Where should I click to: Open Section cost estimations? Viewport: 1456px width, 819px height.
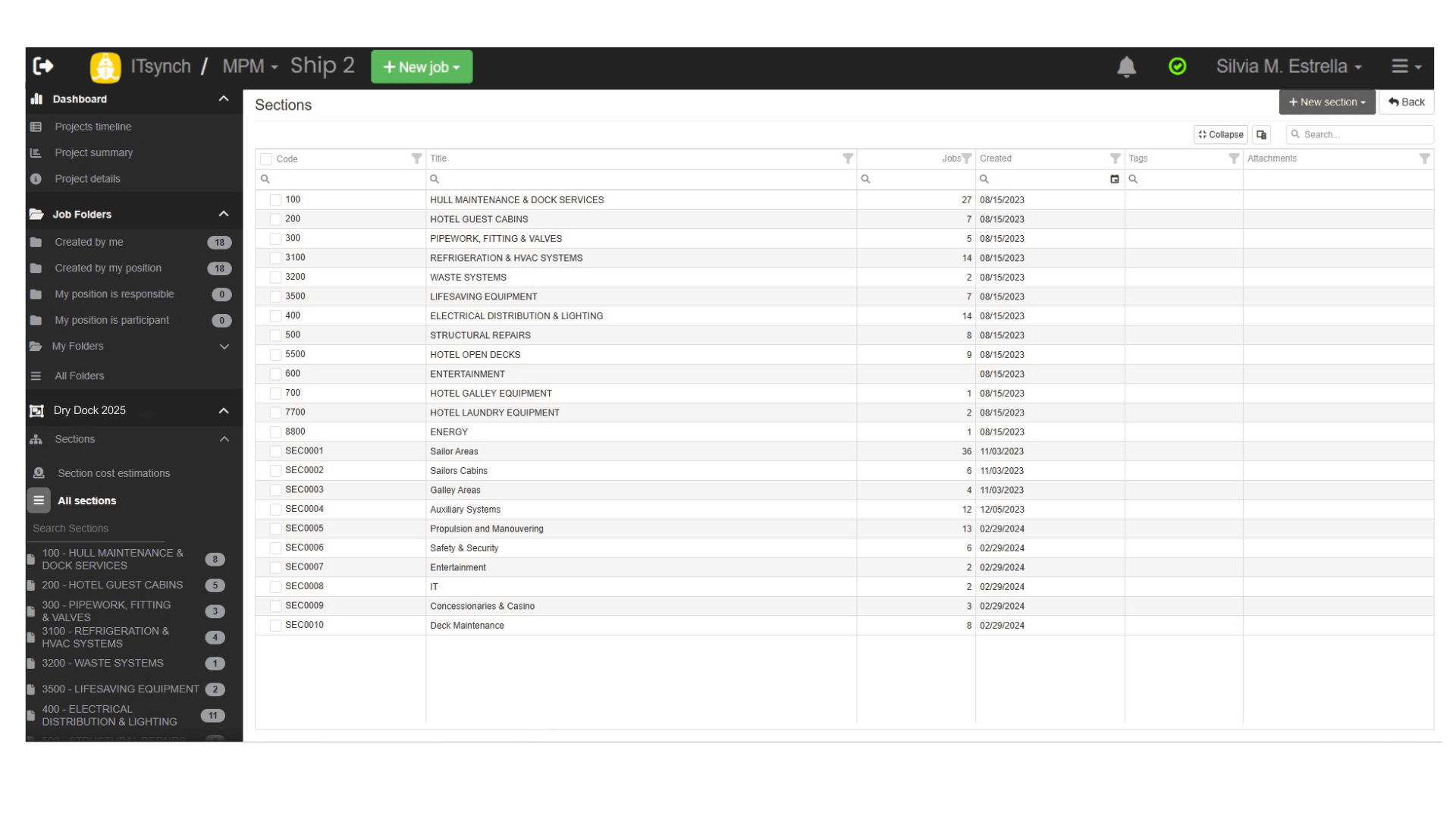(x=114, y=473)
